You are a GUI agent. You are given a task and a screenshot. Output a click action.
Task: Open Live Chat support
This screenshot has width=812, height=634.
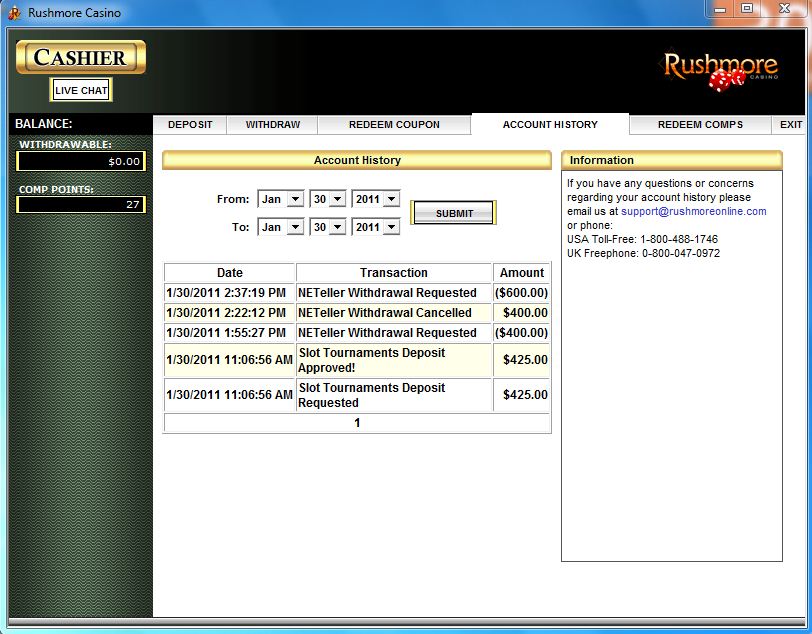click(x=81, y=90)
